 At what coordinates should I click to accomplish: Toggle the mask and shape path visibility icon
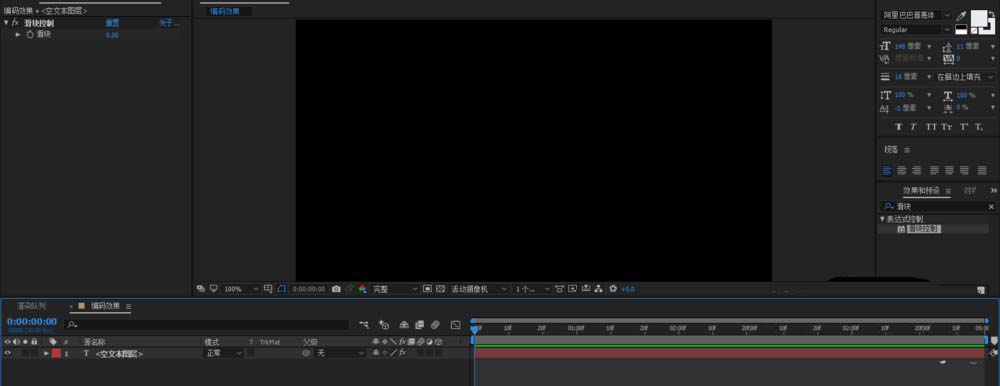pos(281,288)
